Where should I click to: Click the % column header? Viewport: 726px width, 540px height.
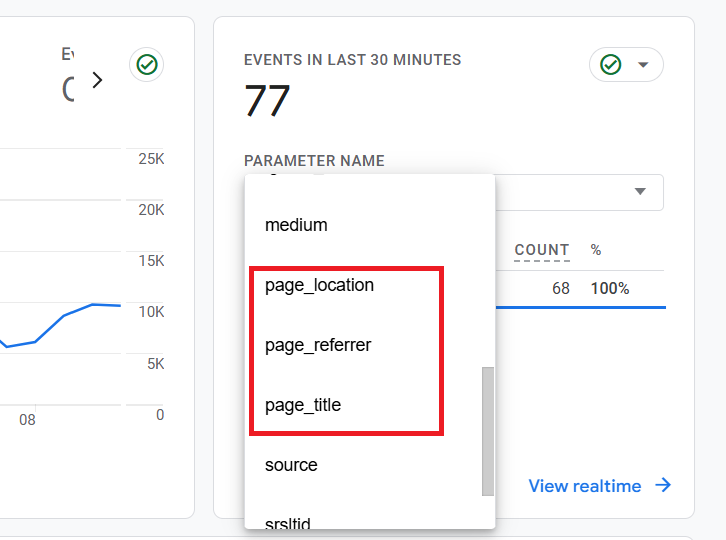click(x=596, y=250)
